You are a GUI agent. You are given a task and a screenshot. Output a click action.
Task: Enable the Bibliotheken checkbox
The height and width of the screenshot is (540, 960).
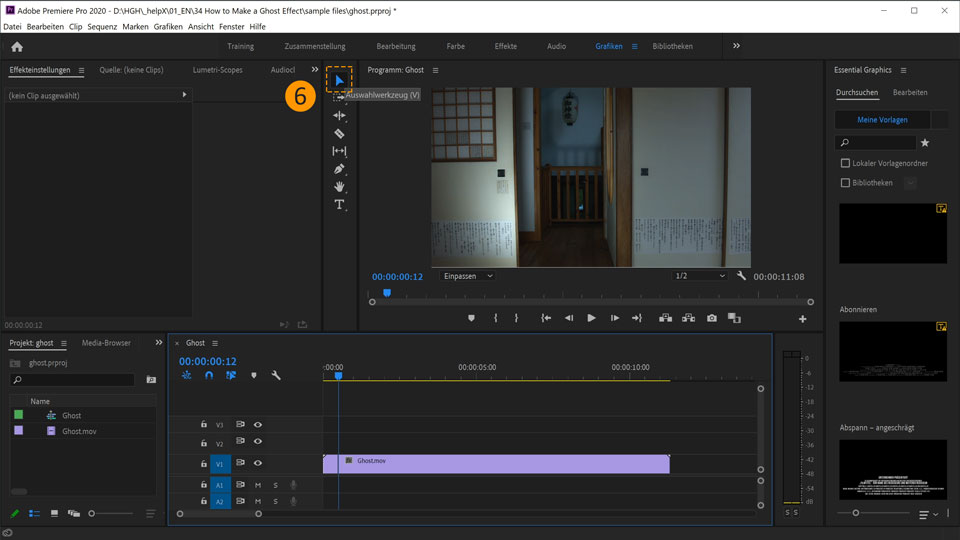(845, 183)
